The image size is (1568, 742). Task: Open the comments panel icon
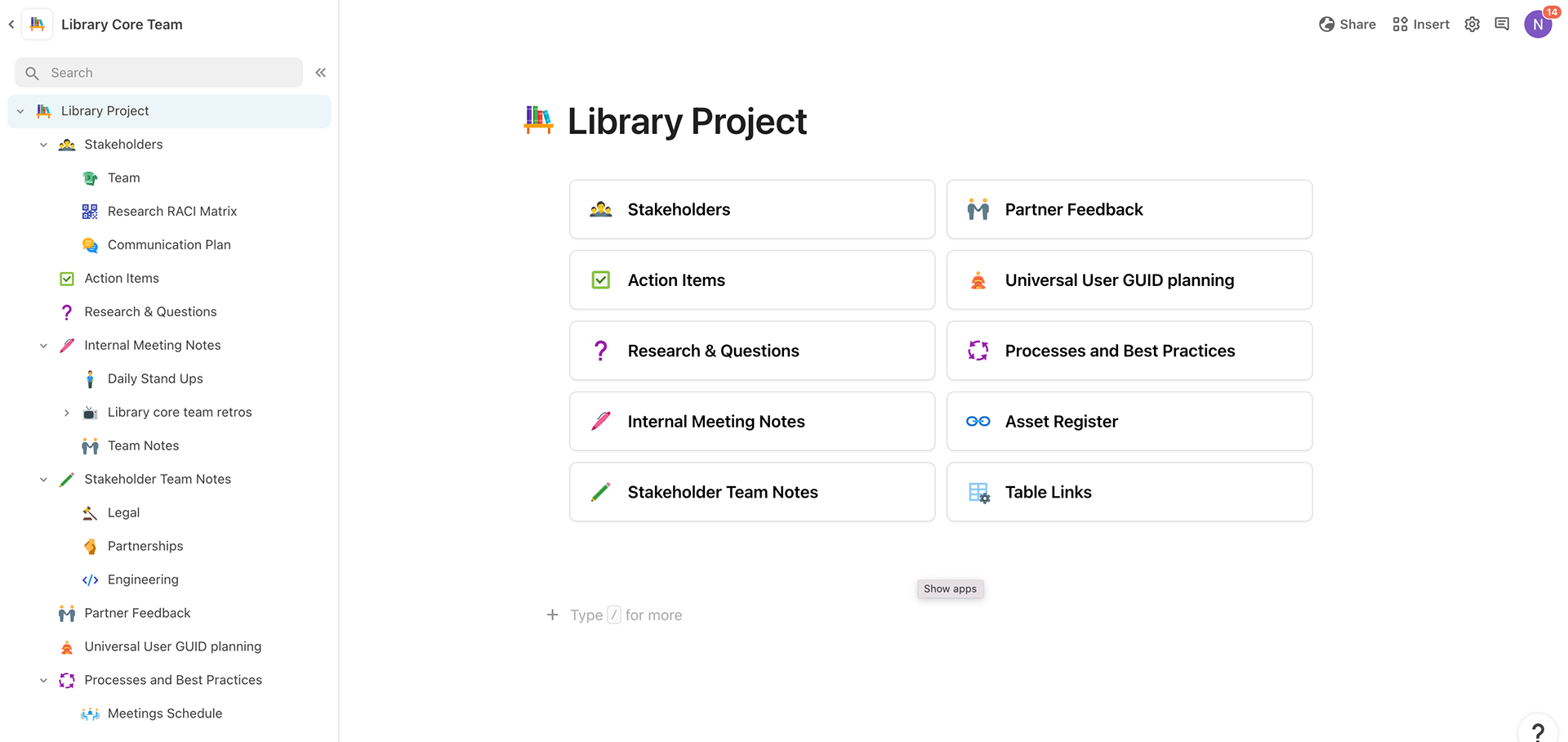pos(1502,25)
